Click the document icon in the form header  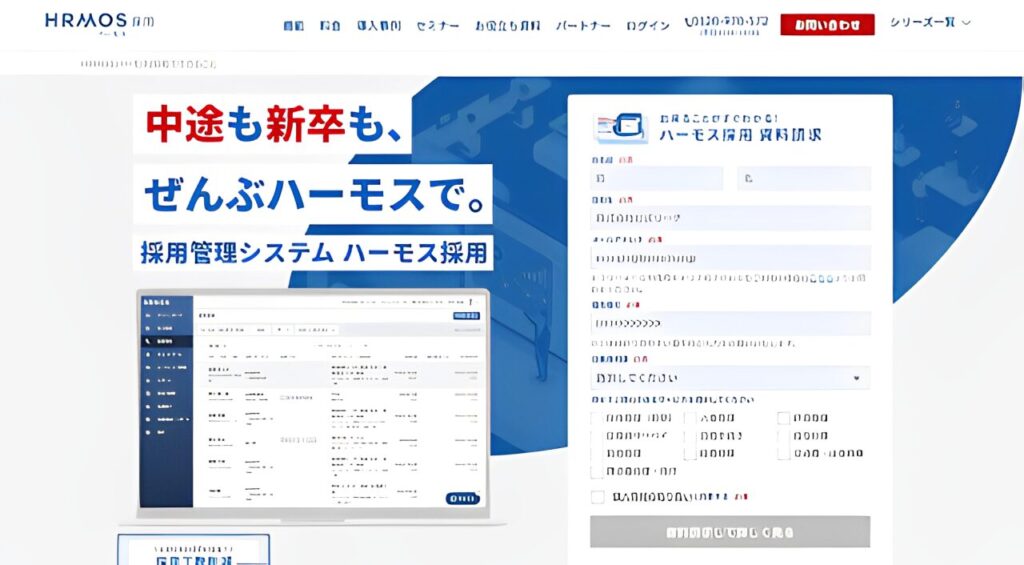(620, 128)
